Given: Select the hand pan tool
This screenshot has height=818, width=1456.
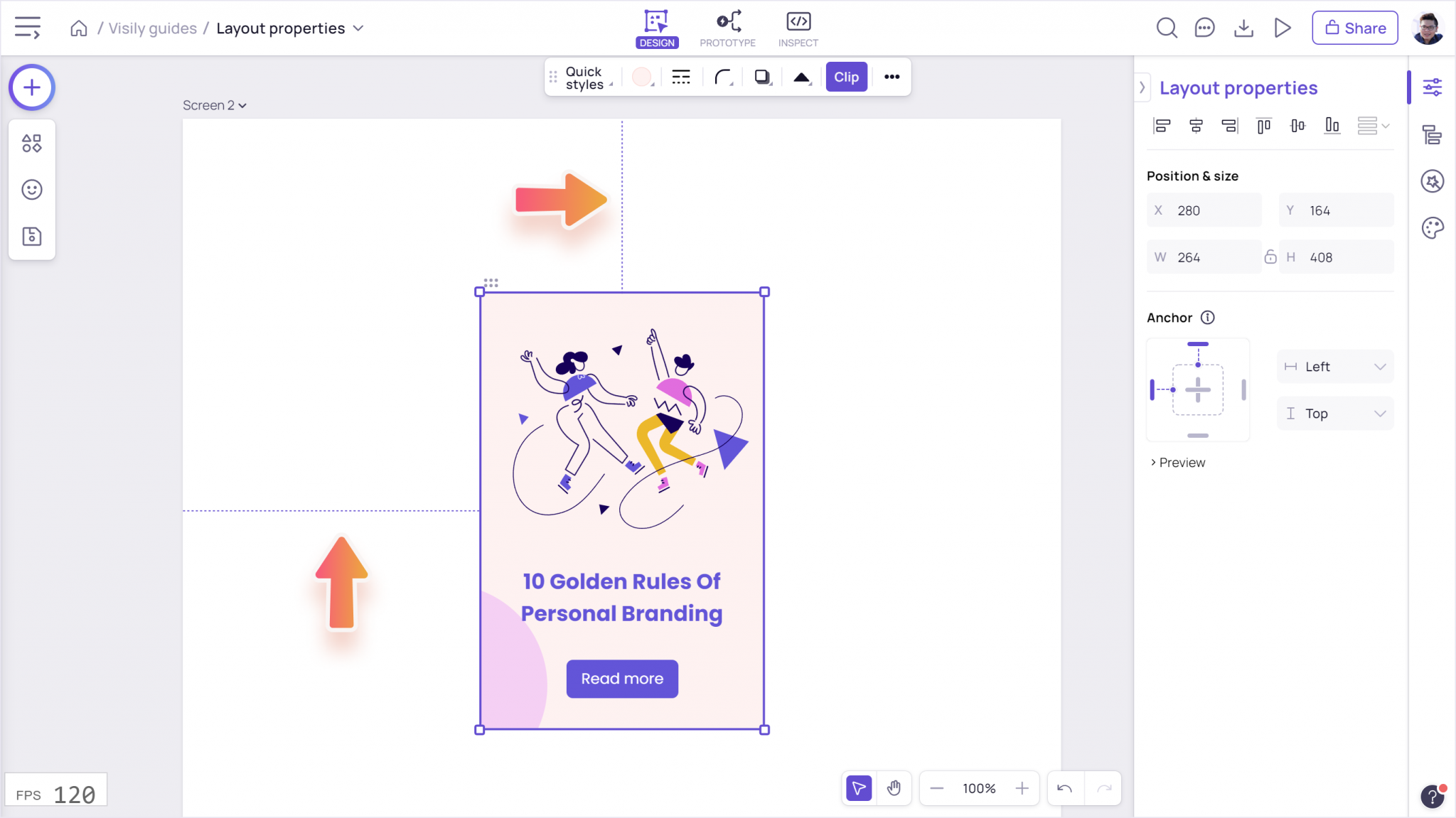Looking at the screenshot, I should pyautogui.click(x=894, y=788).
